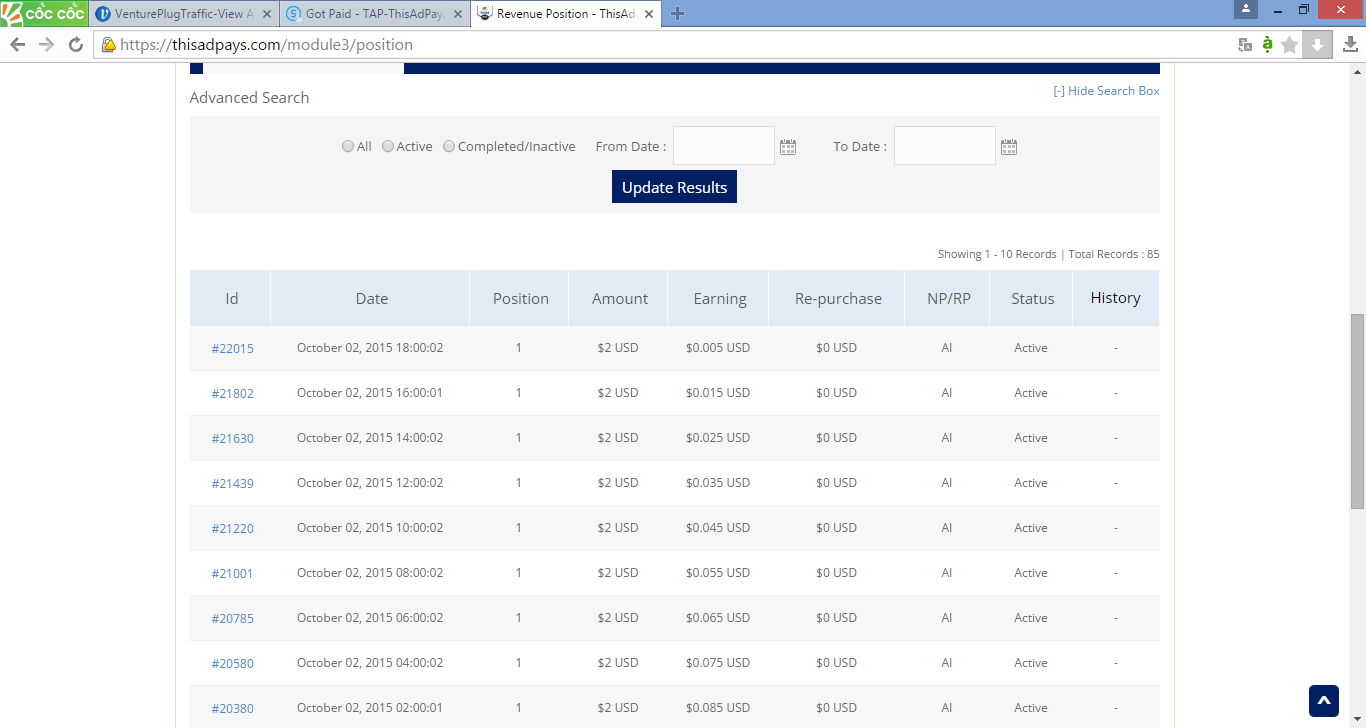Close the VenturePlugTraffic tab
This screenshot has height=728, width=1366.
[x=267, y=14]
